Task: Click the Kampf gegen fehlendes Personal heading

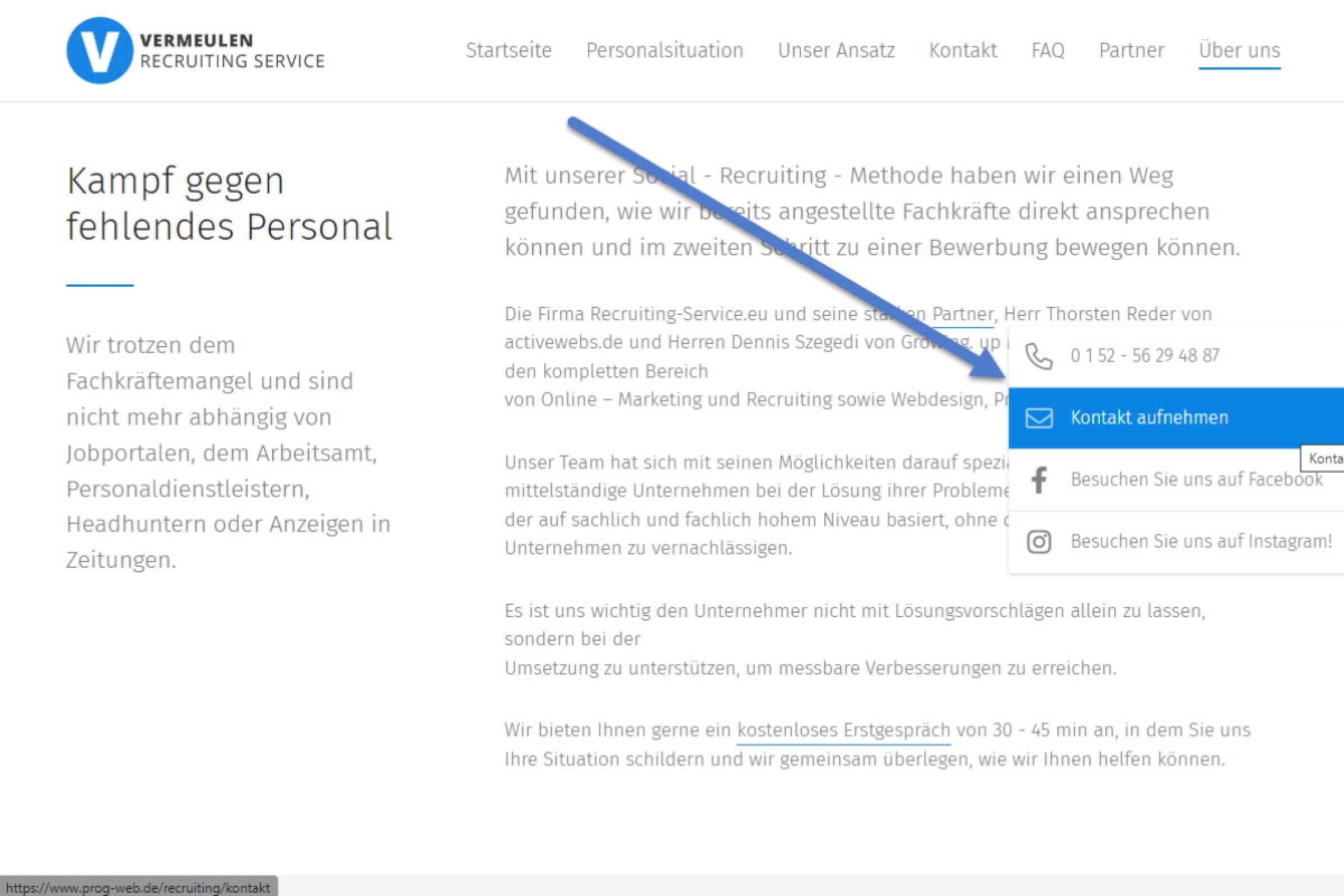Action: [x=228, y=203]
